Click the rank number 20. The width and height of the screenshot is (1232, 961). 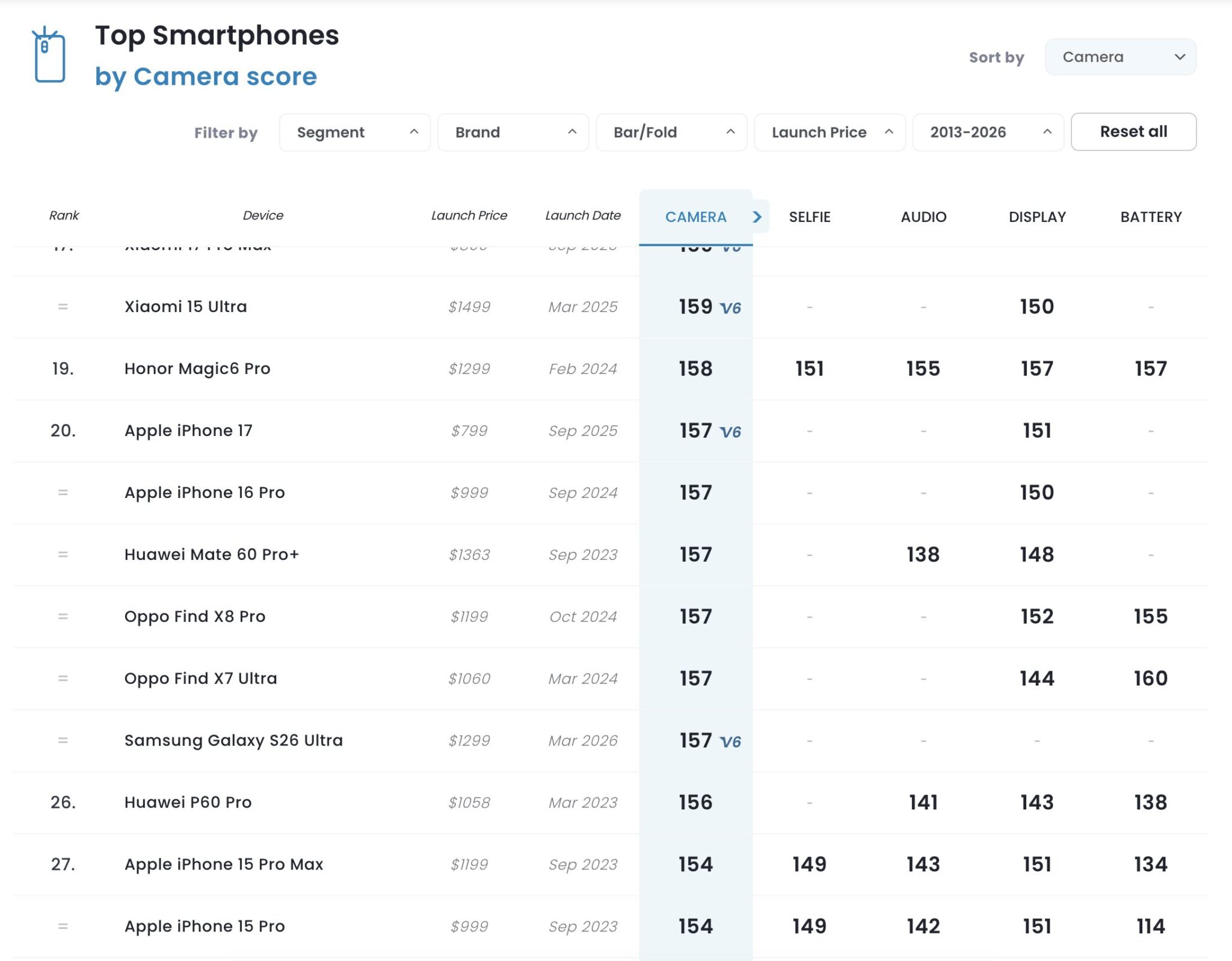(x=63, y=431)
